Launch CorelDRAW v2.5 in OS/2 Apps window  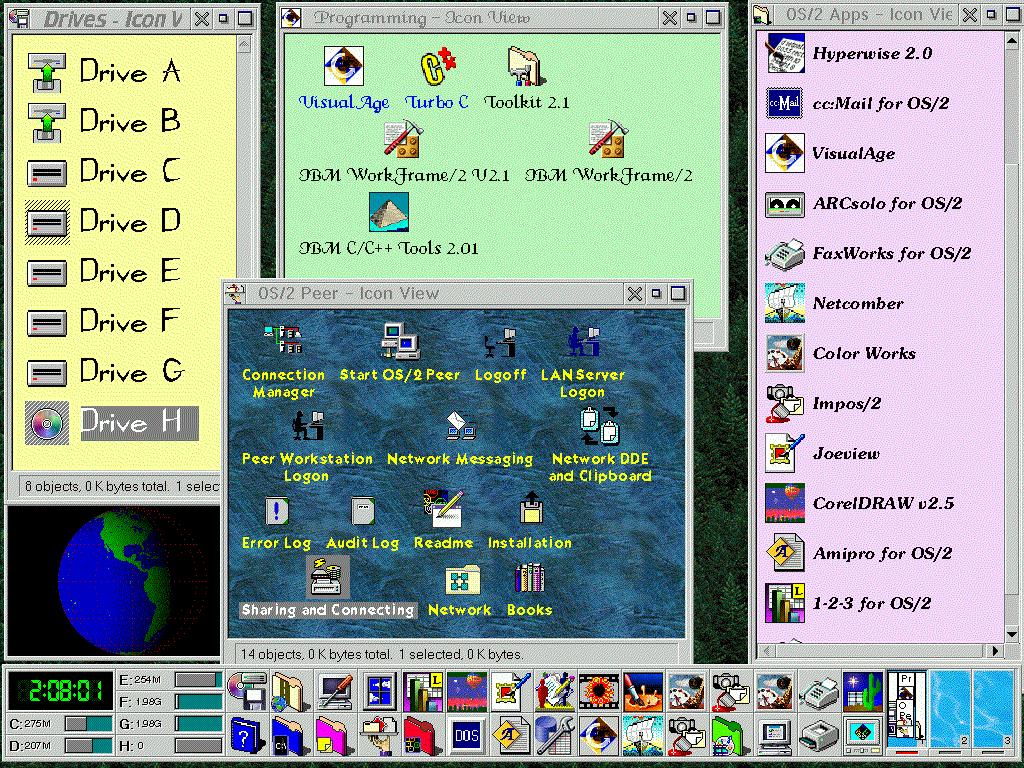784,503
